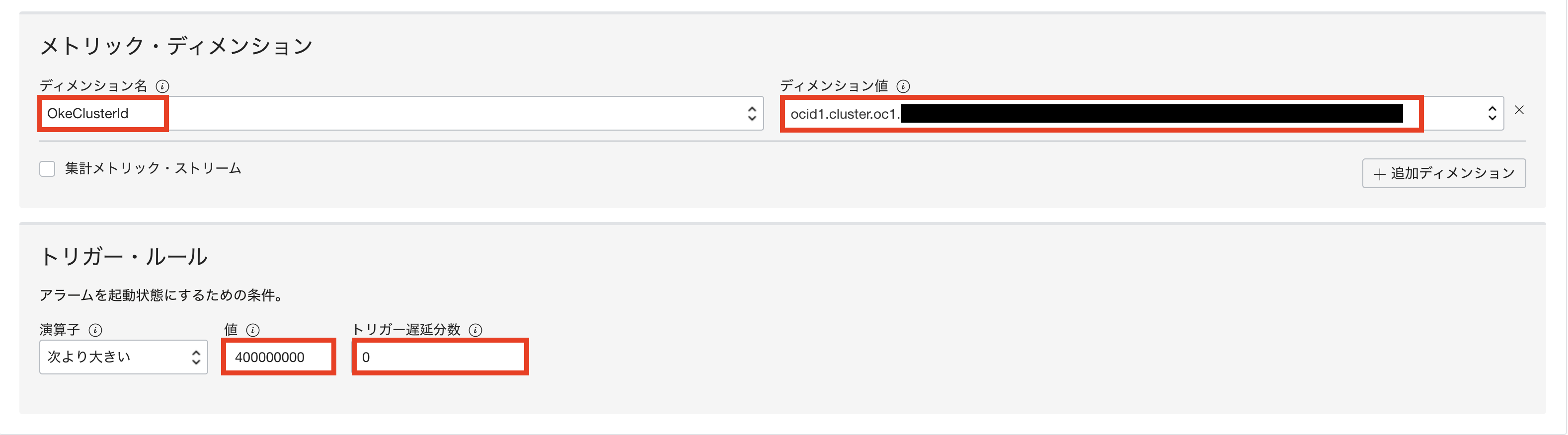This screenshot has height=435, width=1568.
Task: Click up-down arrows of dimension value selector
Action: pos(1492,114)
